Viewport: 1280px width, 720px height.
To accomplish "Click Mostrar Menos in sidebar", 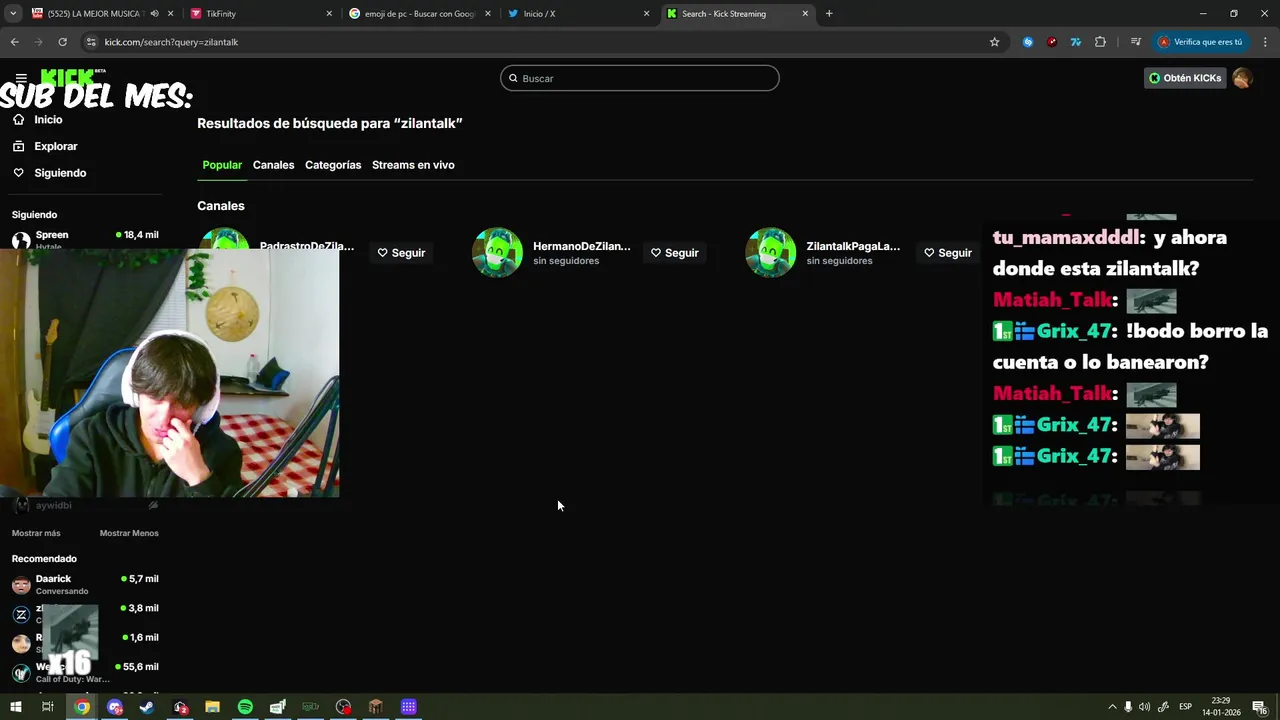I will tap(129, 533).
